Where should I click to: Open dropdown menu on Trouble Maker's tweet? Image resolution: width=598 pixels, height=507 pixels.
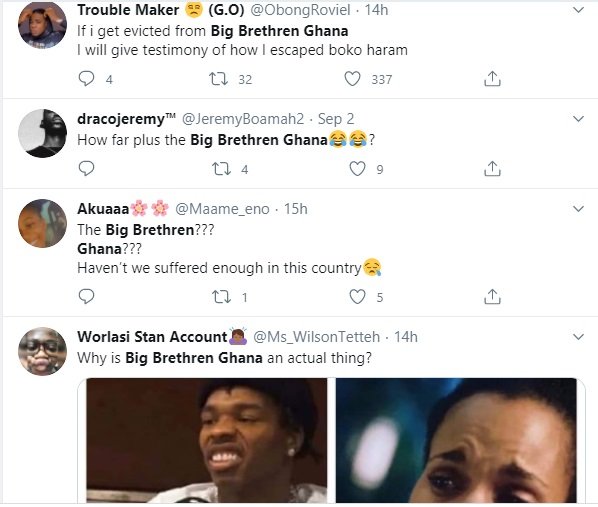pyautogui.click(x=579, y=10)
